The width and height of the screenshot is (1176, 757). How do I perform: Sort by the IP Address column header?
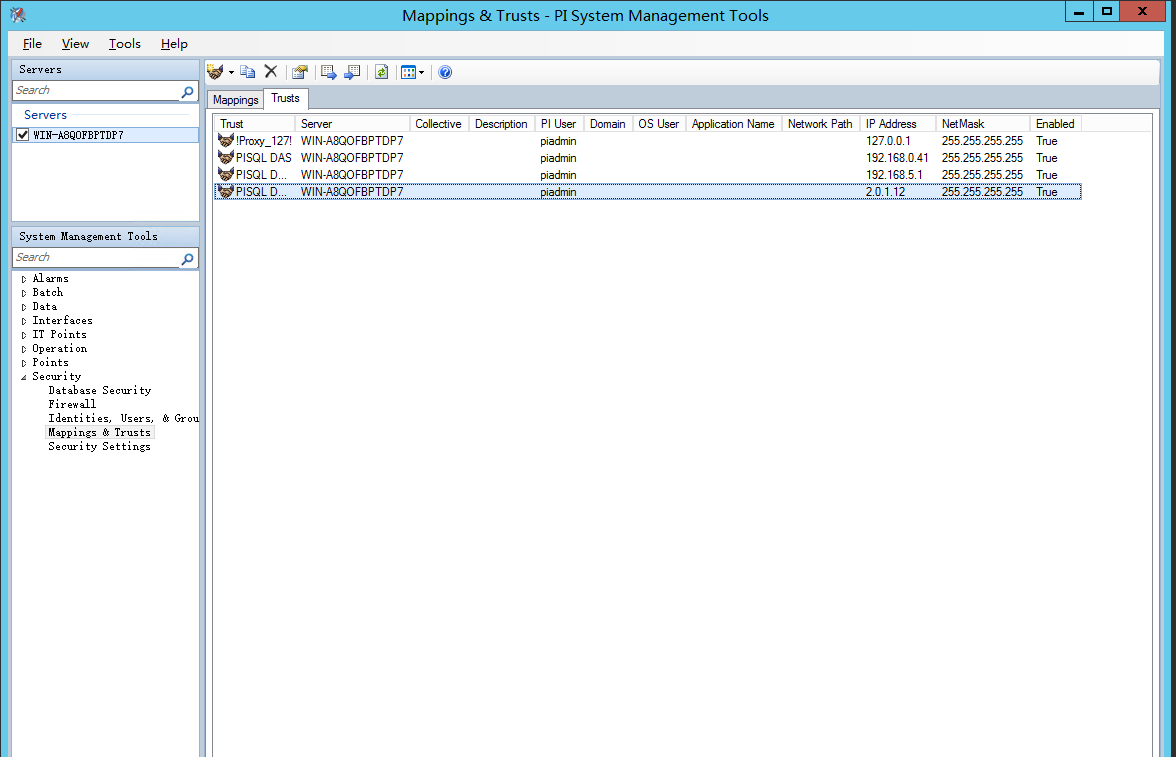click(898, 124)
